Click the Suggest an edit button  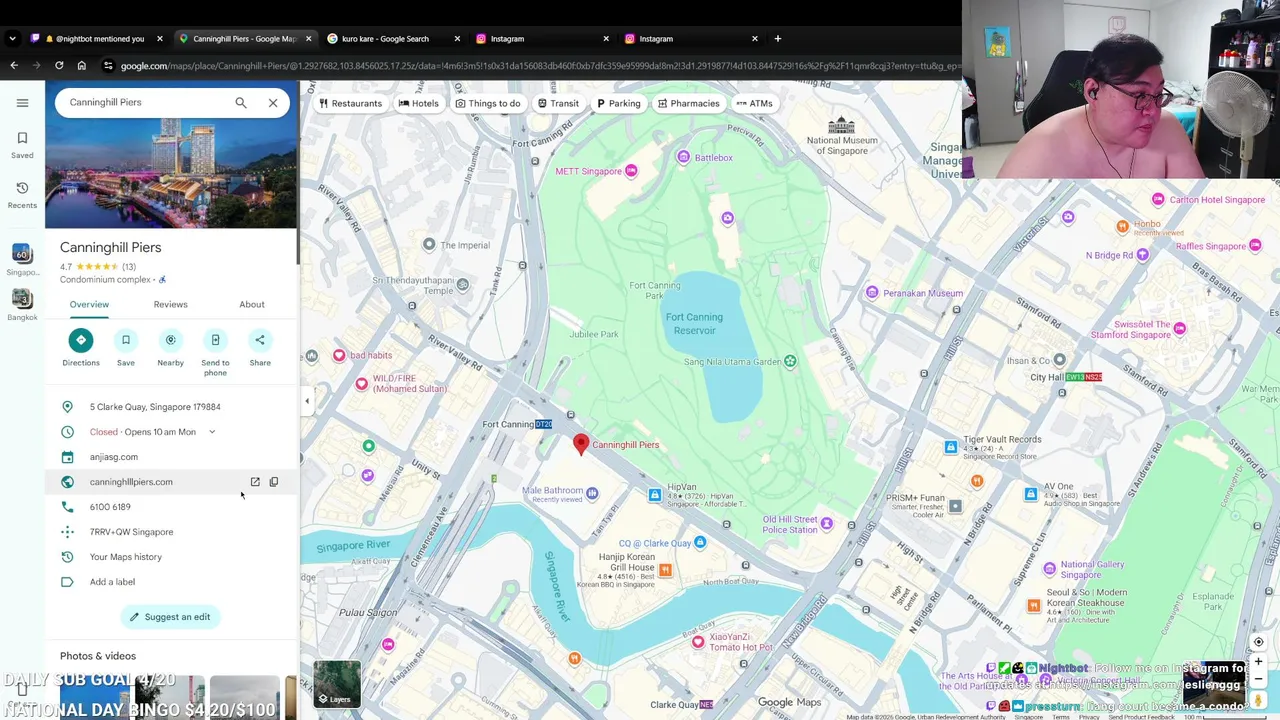[169, 617]
